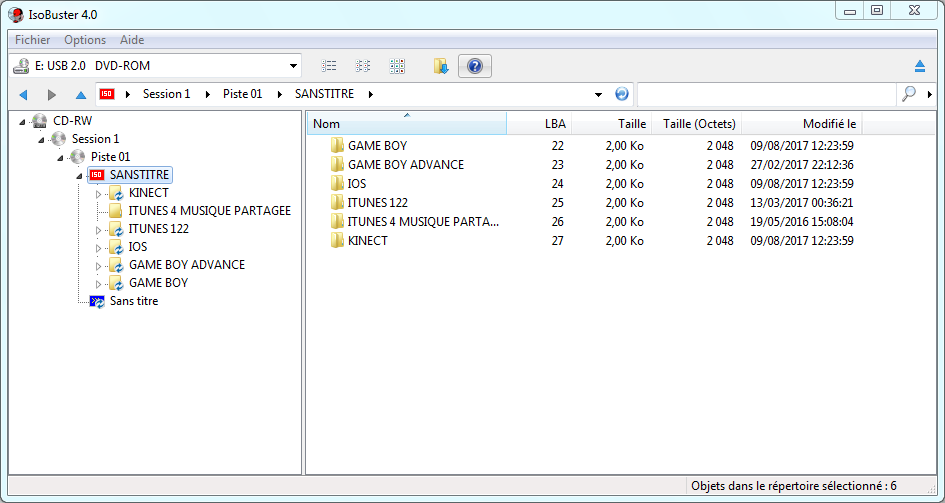
Task: Select Piste 01 in the tree
Action: (x=110, y=157)
